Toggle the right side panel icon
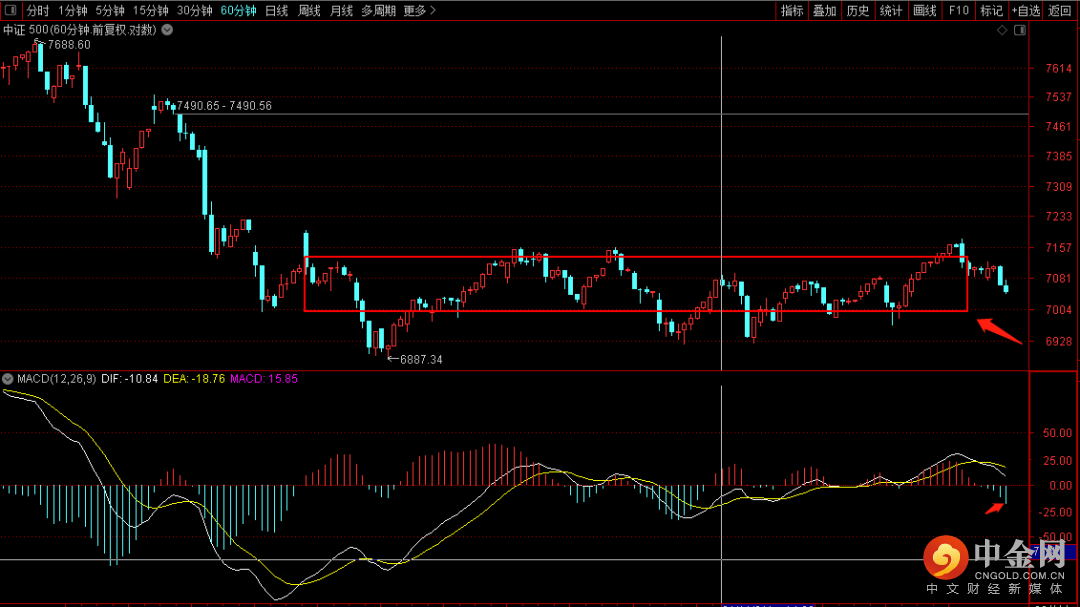Viewport: 1080px width, 607px height. (x=1020, y=31)
